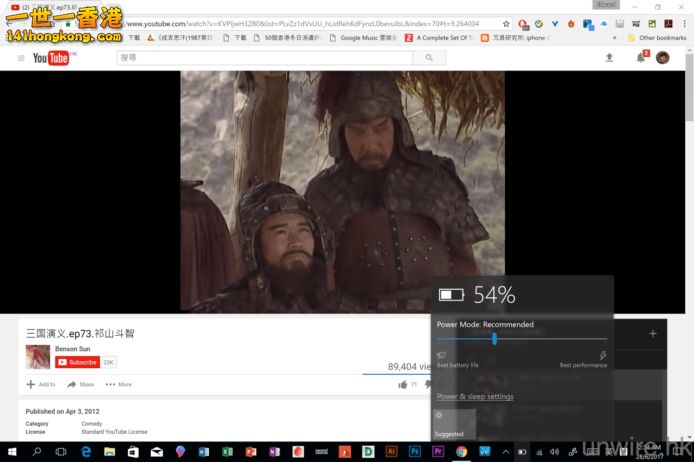Launch Premiere Pro from taskbar

click(438, 451)
